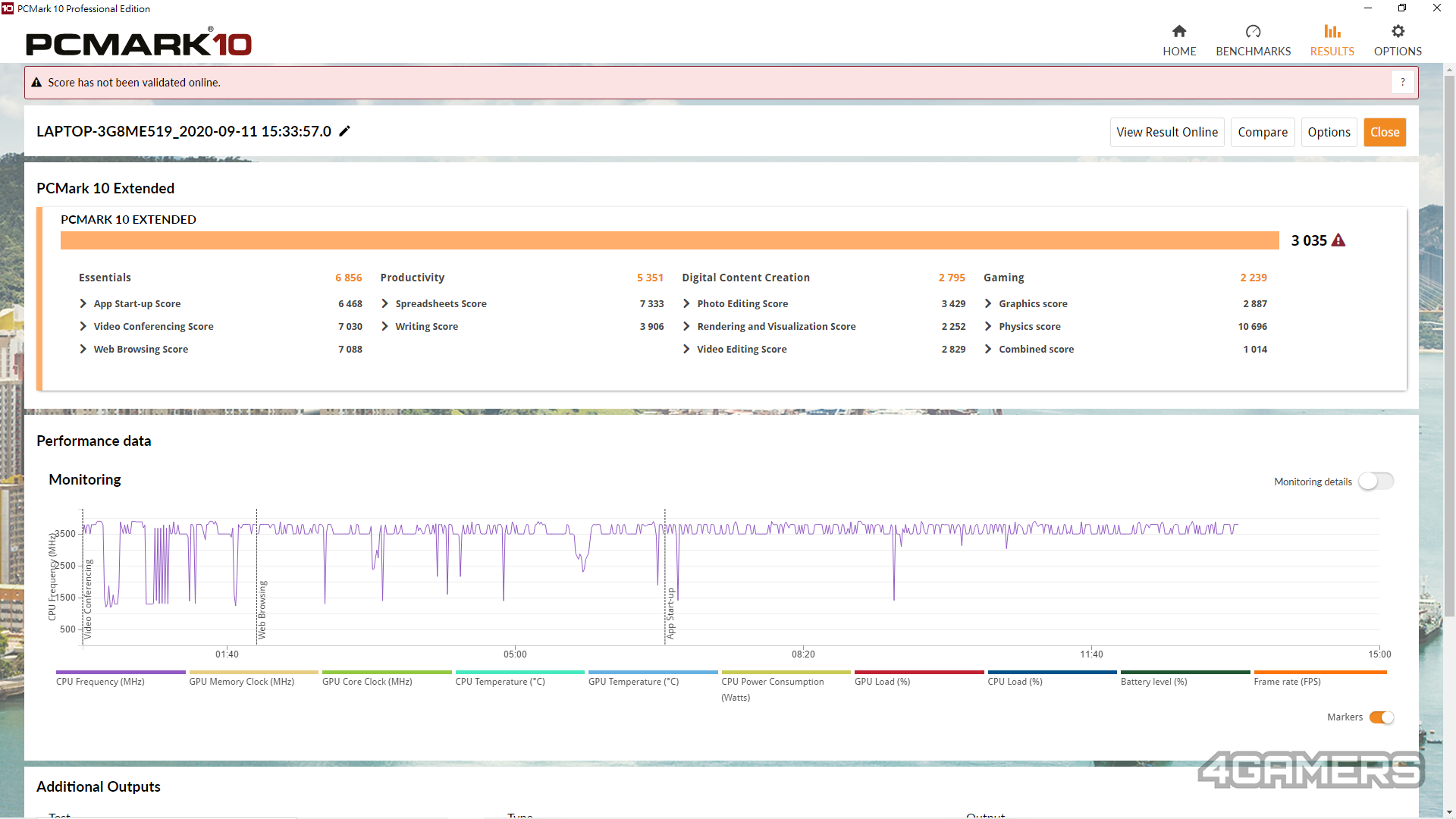Click the warning triangle beside score 3 035
The height and width of the screenshot is (819, 1456).
[1338, 240]
